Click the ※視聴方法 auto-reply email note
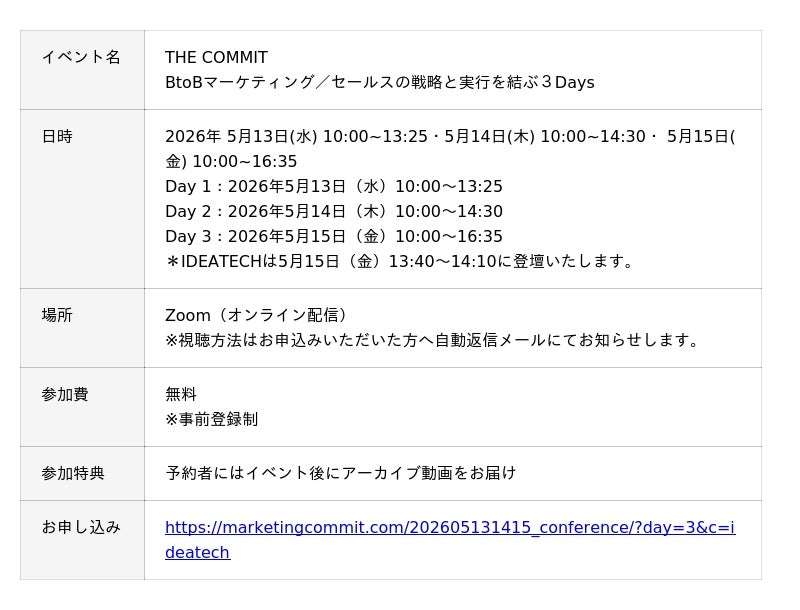Image resolution: width=800 pixels, height=610 pixels. point(435,341)
